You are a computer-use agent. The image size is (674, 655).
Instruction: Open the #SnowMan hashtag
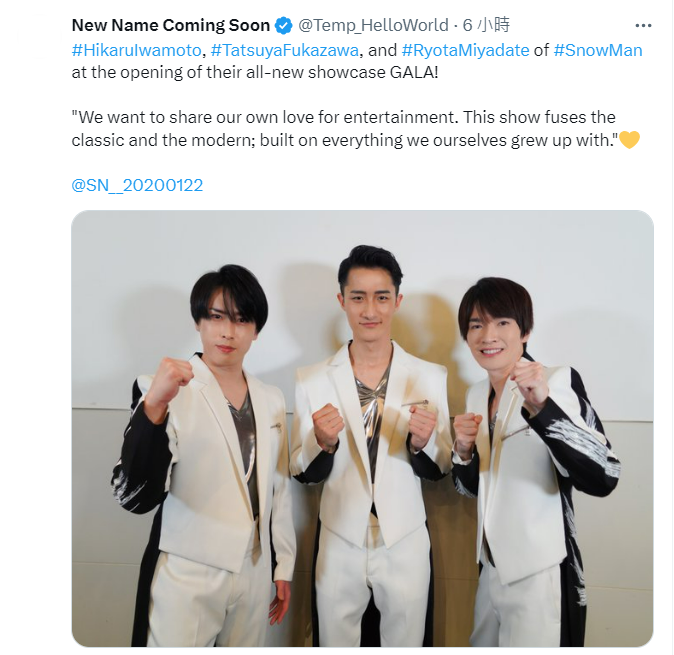tap(598, 50)
